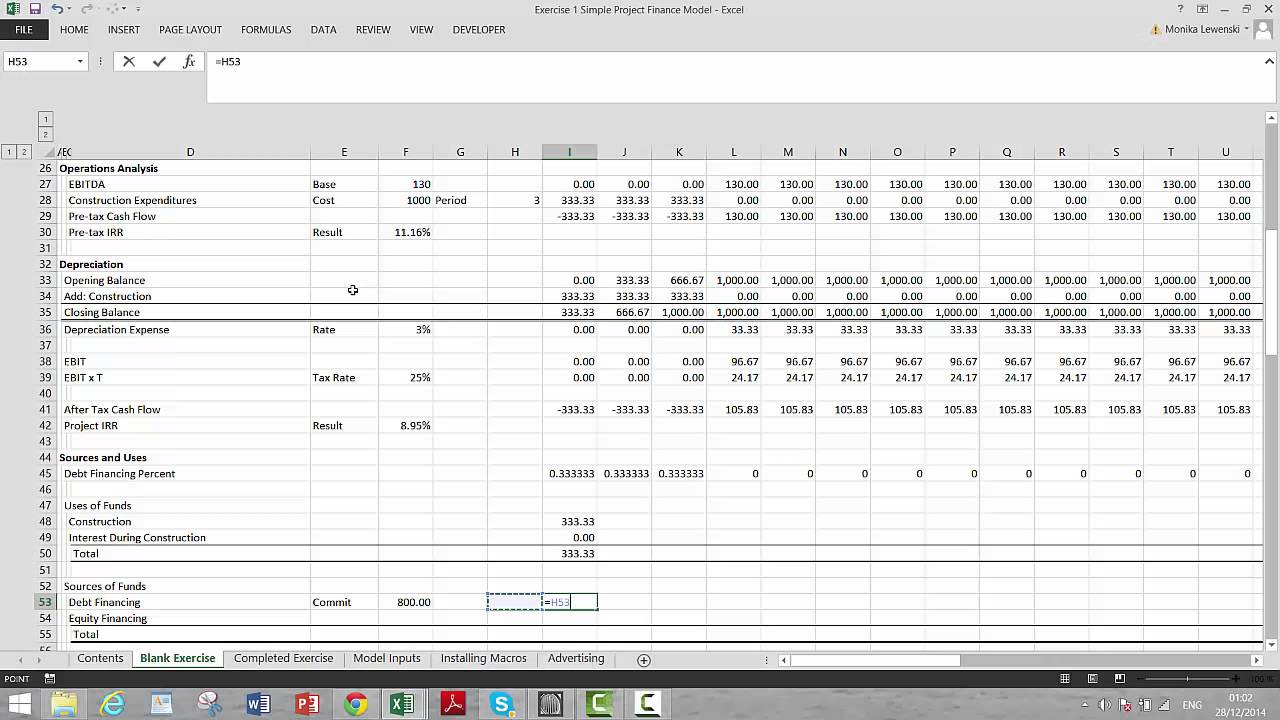Expand the formula bar with chevron
This screenshot has width=1280, height=720.
(1270, 61)
